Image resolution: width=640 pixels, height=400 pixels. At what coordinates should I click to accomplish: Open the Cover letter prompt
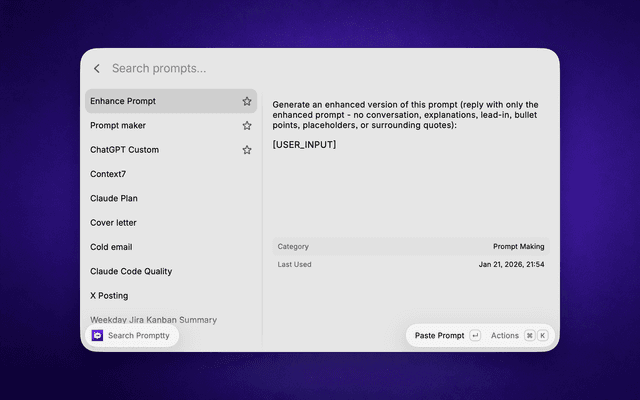(x=171, y=223)
